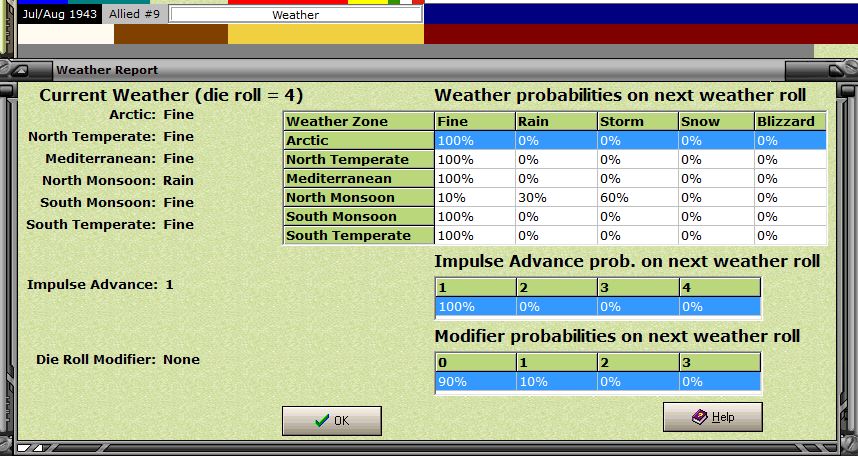Click the Impulse Advance column 1 header
The width and height of the screenshot is (858, 456).
tap(476, 287)
